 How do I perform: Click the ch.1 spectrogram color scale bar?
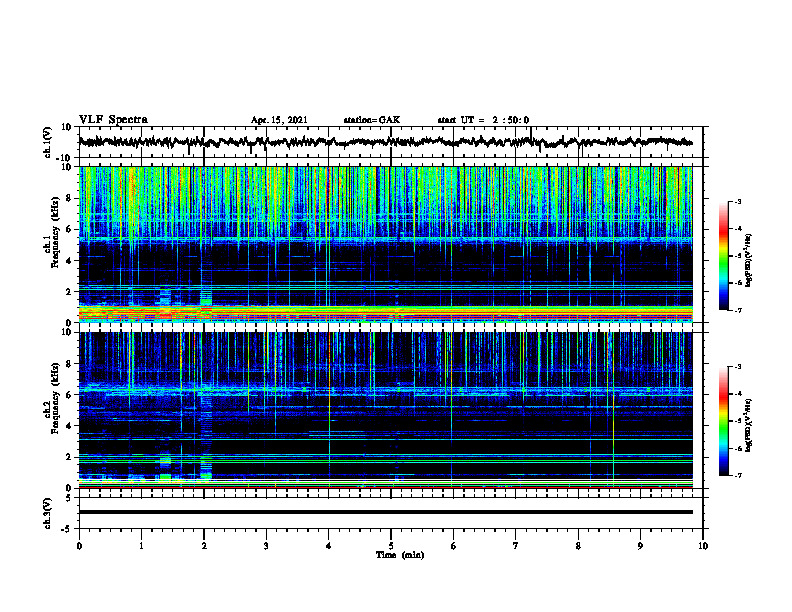pyautogui.click(x=723, y=256)
